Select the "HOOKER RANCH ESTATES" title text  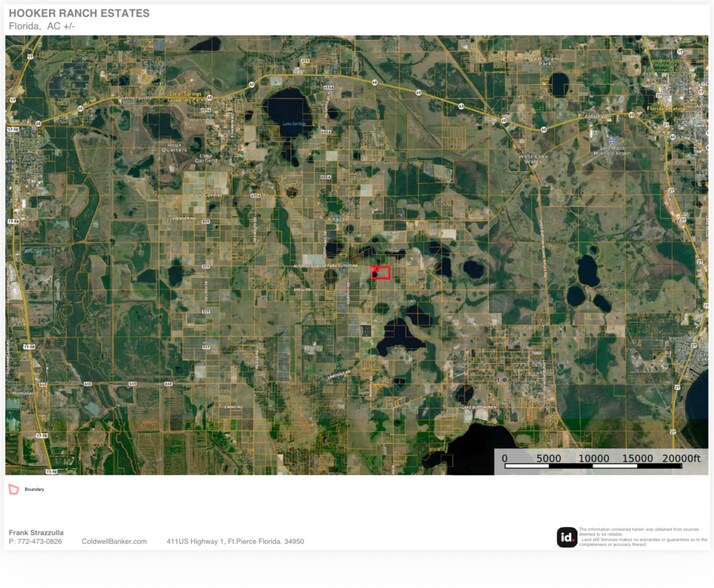[79, 13]
